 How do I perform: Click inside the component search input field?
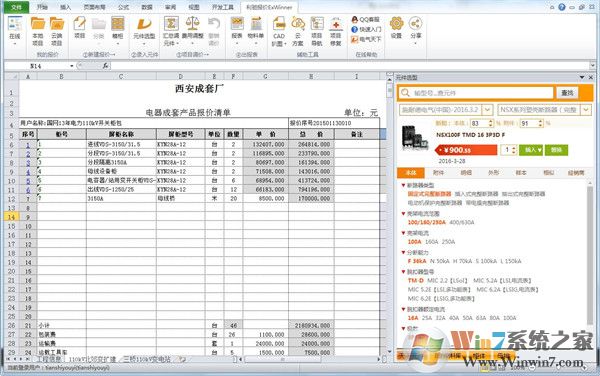476,93
